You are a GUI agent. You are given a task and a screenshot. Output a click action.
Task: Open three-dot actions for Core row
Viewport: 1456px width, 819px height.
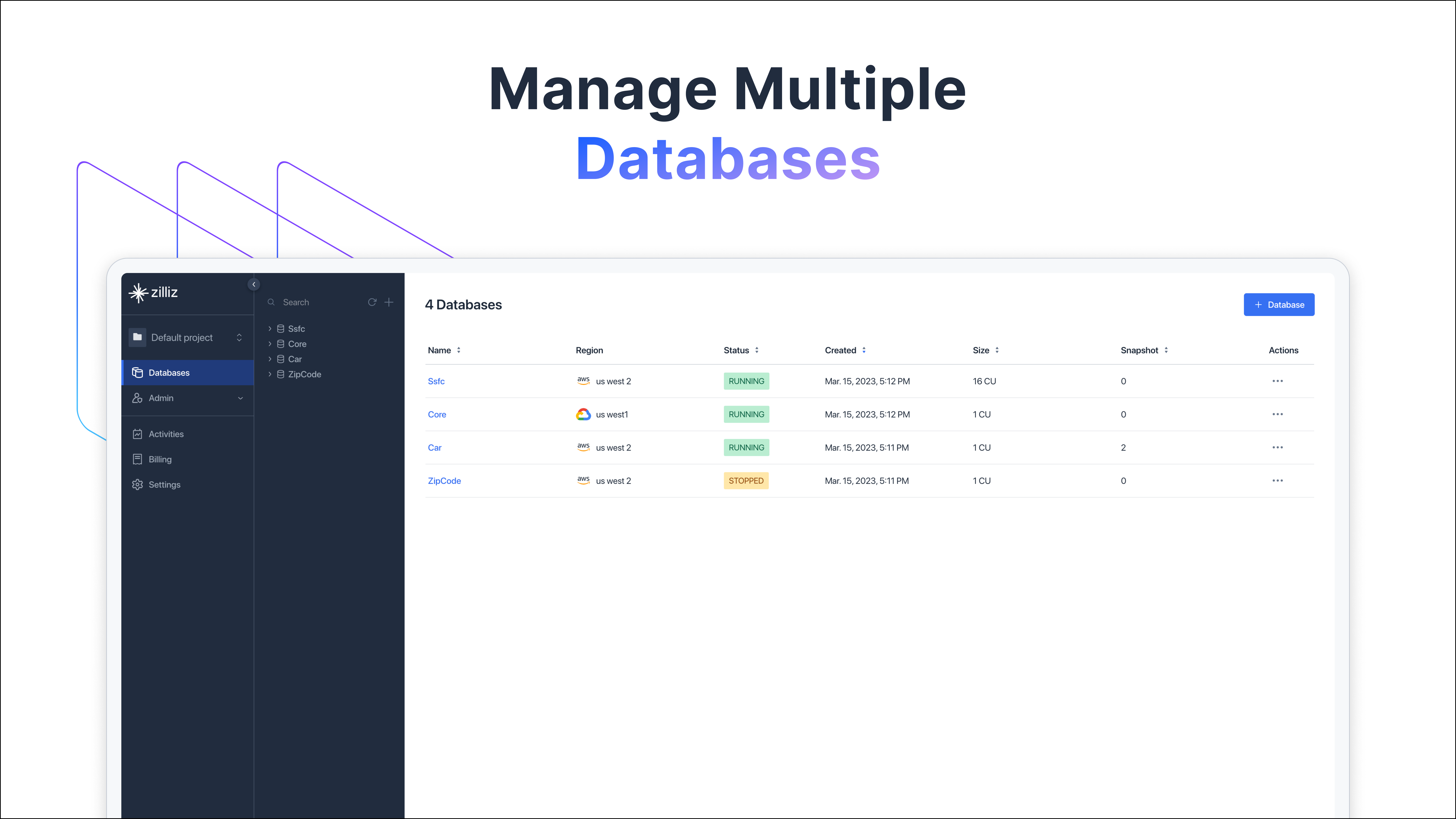[1277, 414]
